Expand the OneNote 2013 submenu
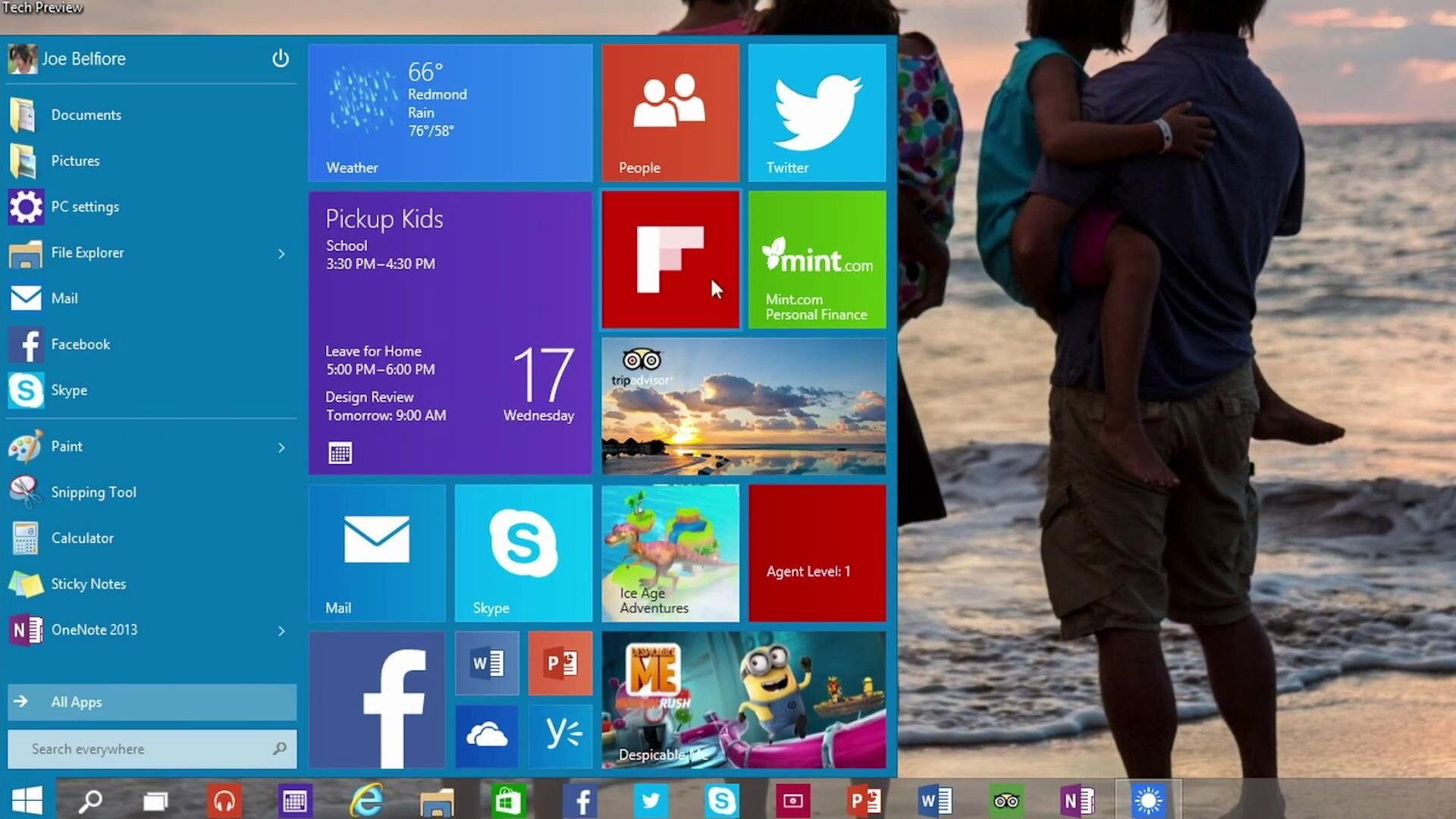 coord(281,631)
